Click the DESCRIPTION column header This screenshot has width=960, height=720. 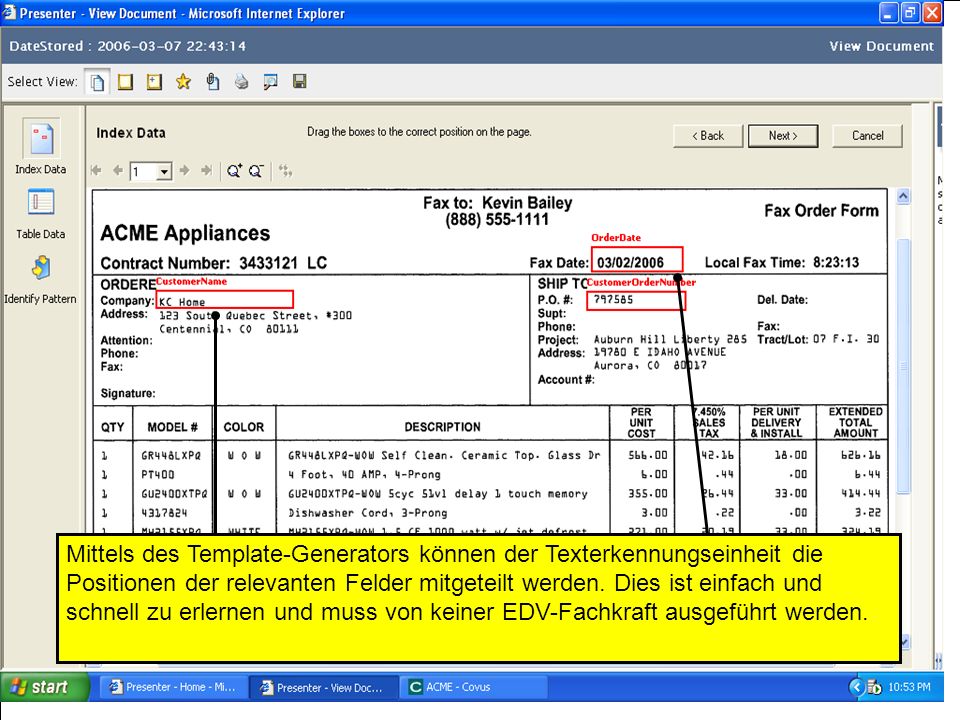[x=442, y=427]
